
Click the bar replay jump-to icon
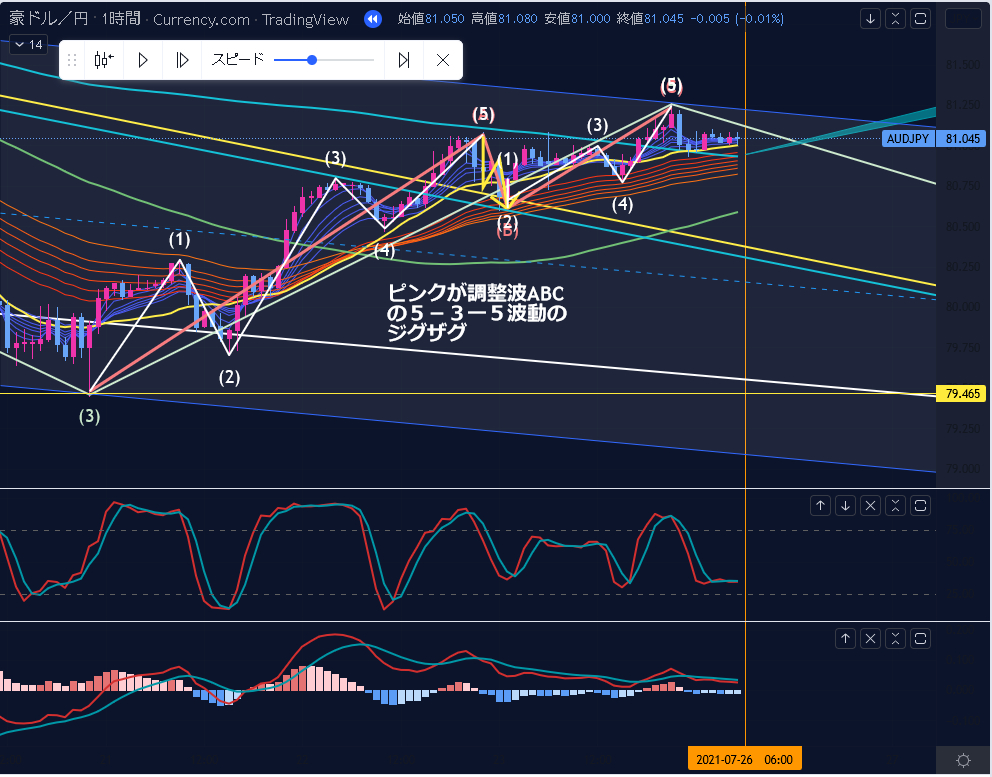coord(104,60)
